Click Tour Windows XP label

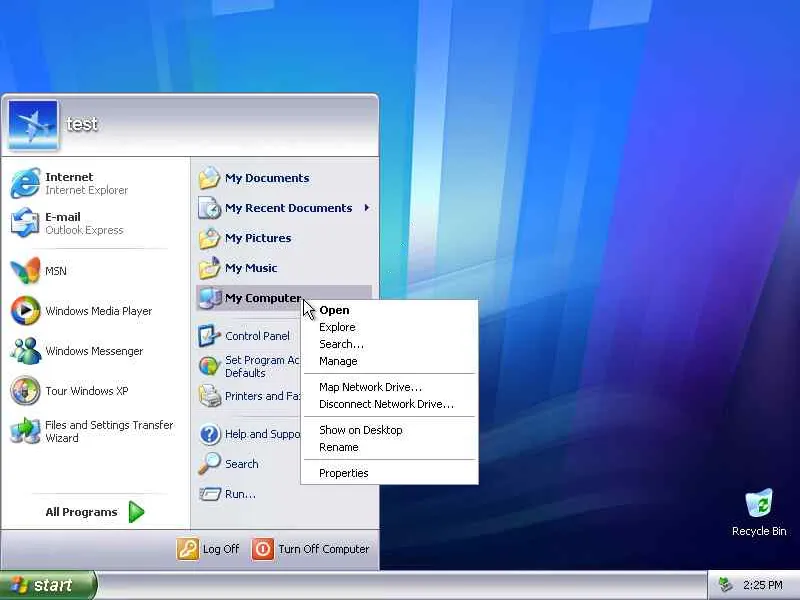coord(87,391)
